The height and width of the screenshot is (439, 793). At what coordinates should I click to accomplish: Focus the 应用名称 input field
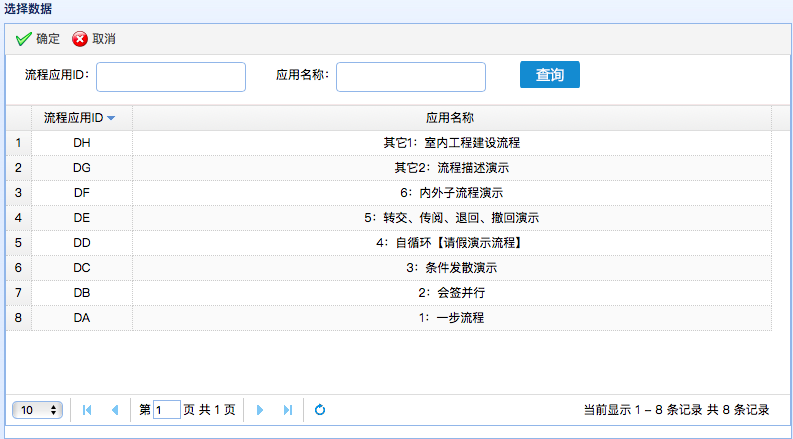click(x=411, y=77)
